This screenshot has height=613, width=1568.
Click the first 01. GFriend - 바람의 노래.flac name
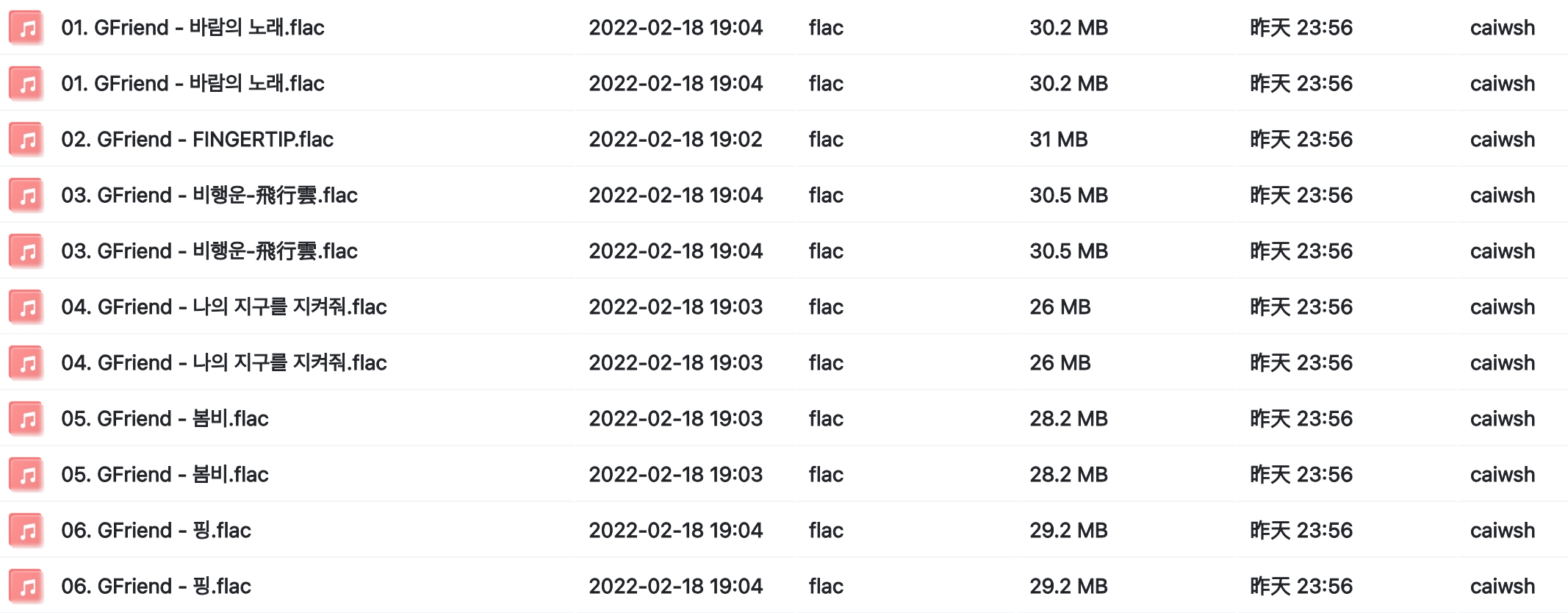coord(193,28)
